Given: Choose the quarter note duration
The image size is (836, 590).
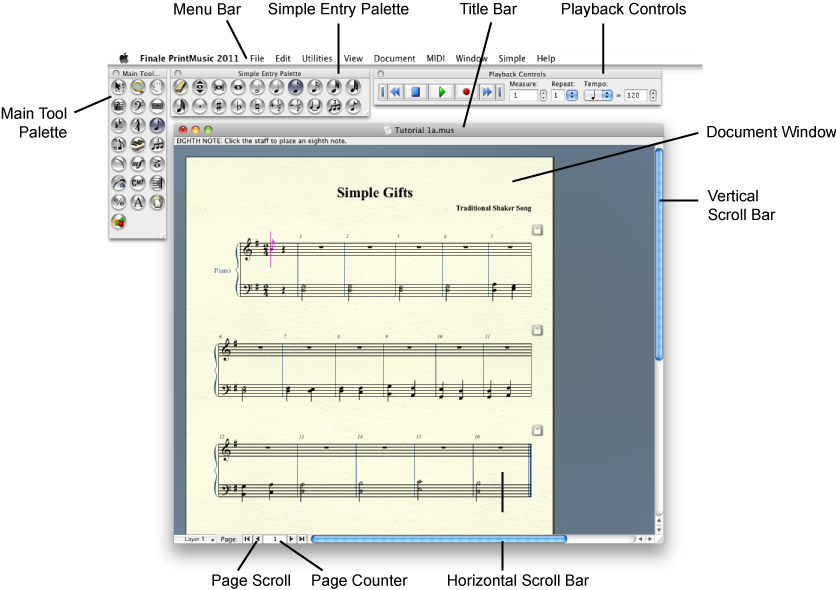Looking at the screenshot, I should [x=276, y=87].
